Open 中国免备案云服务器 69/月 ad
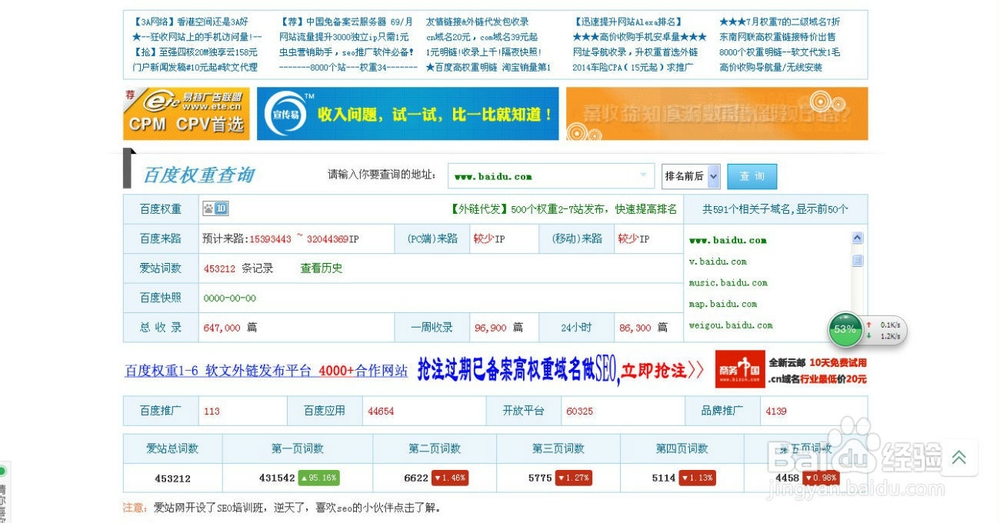 (346, 22)
